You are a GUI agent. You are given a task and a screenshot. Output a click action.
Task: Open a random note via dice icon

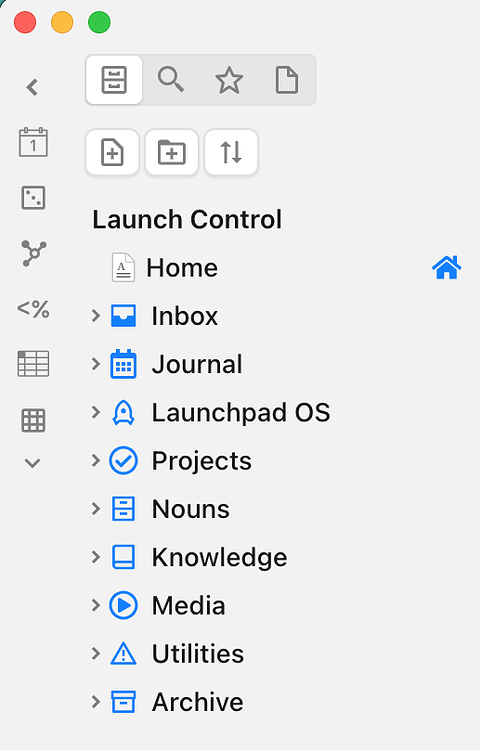pos(33,198)
